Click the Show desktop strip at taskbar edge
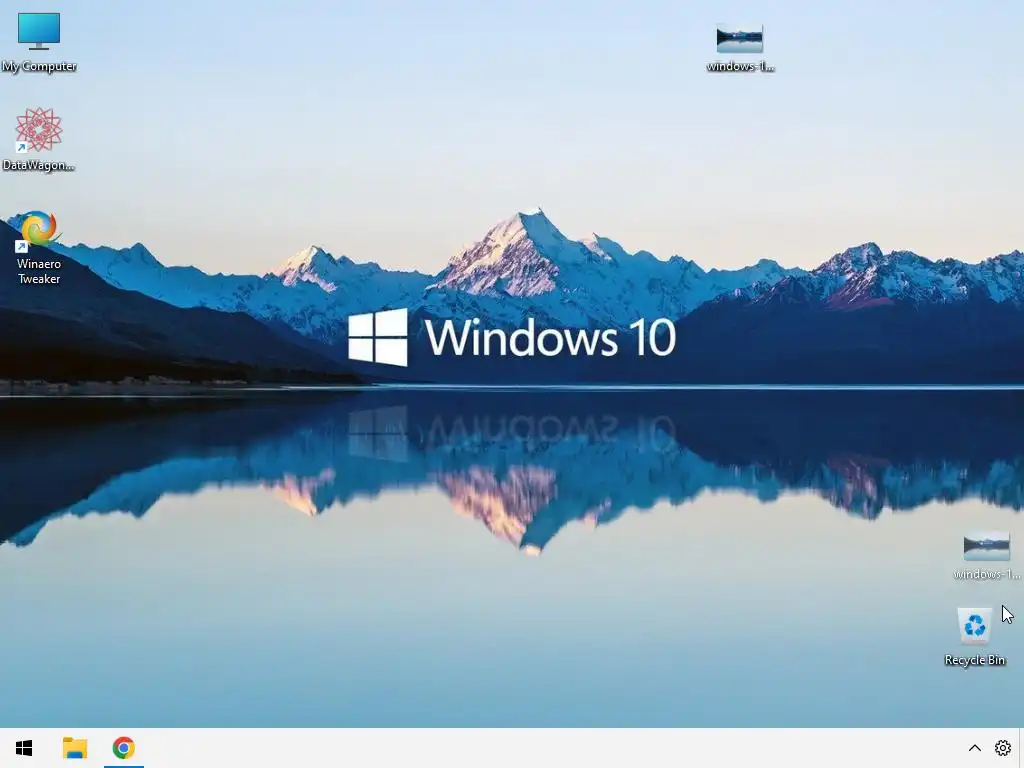Image resolution: width=1024 pixels, height=768 pixels. pos(1021,748)
